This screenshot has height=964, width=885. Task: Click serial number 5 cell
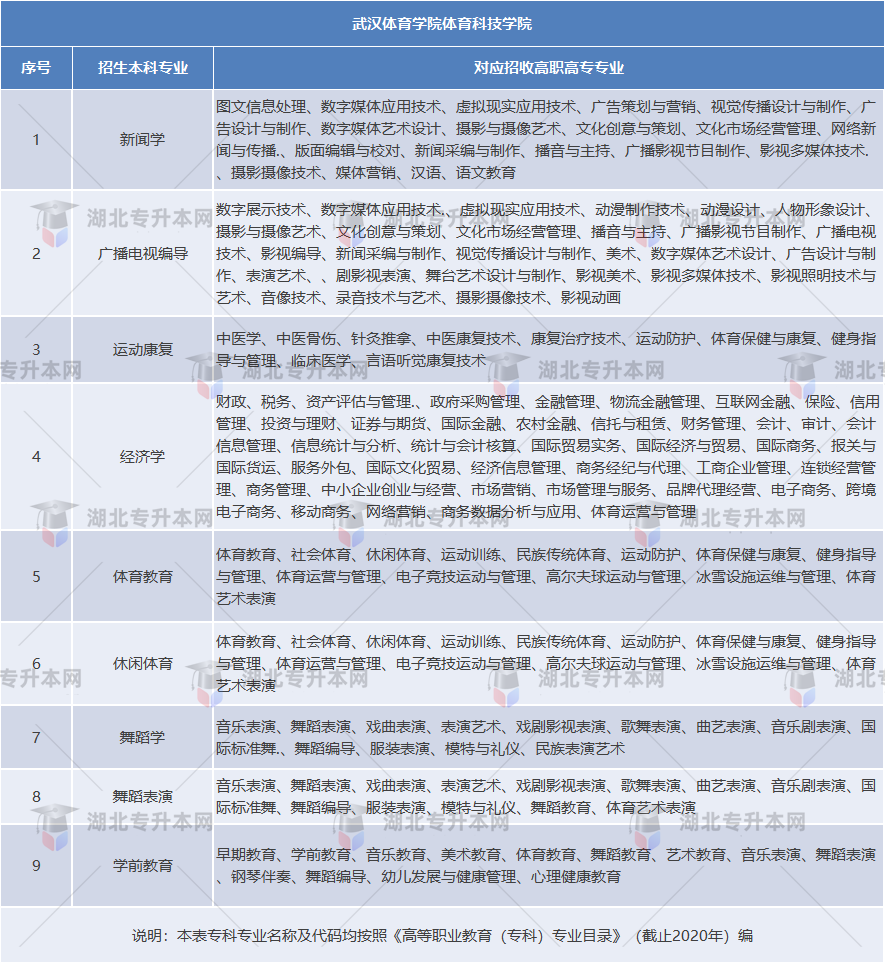(x=36, y=577)
